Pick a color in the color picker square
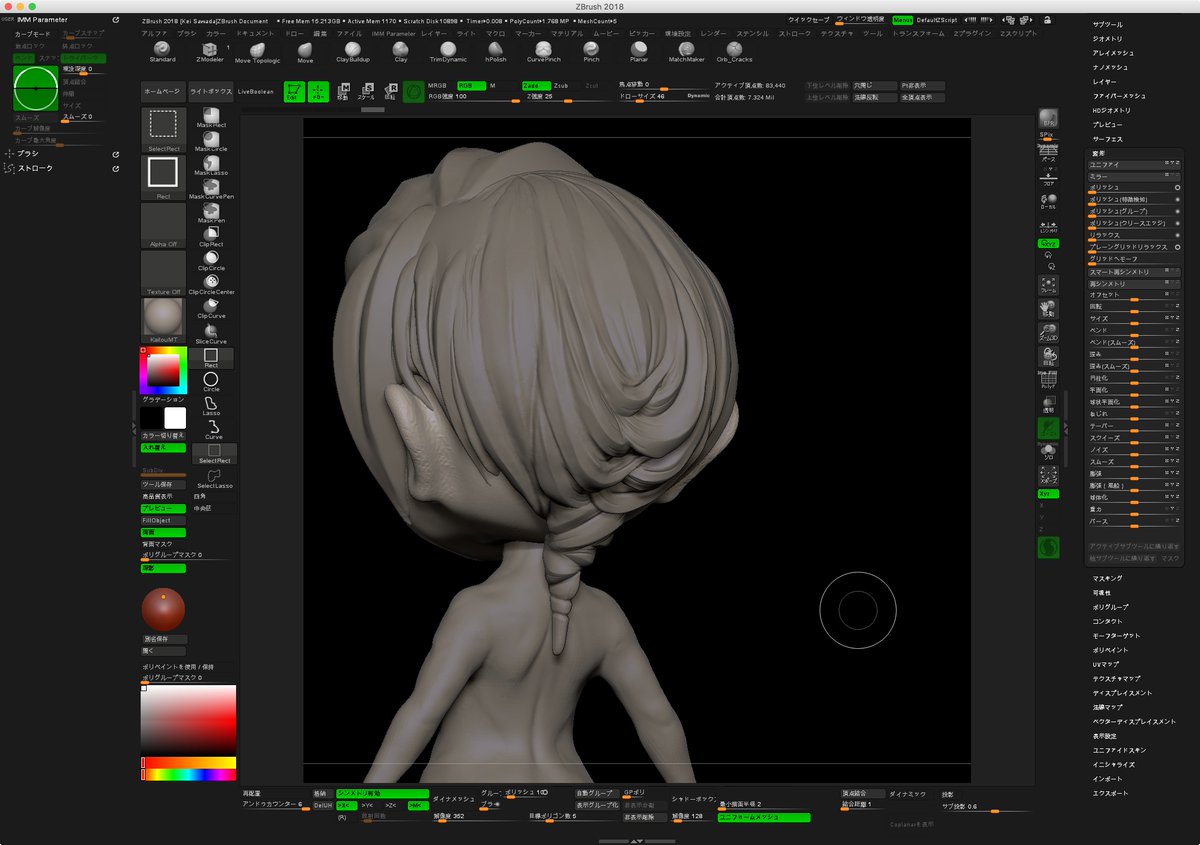Screen dimensions: 1200x845 tap(163, 371)
